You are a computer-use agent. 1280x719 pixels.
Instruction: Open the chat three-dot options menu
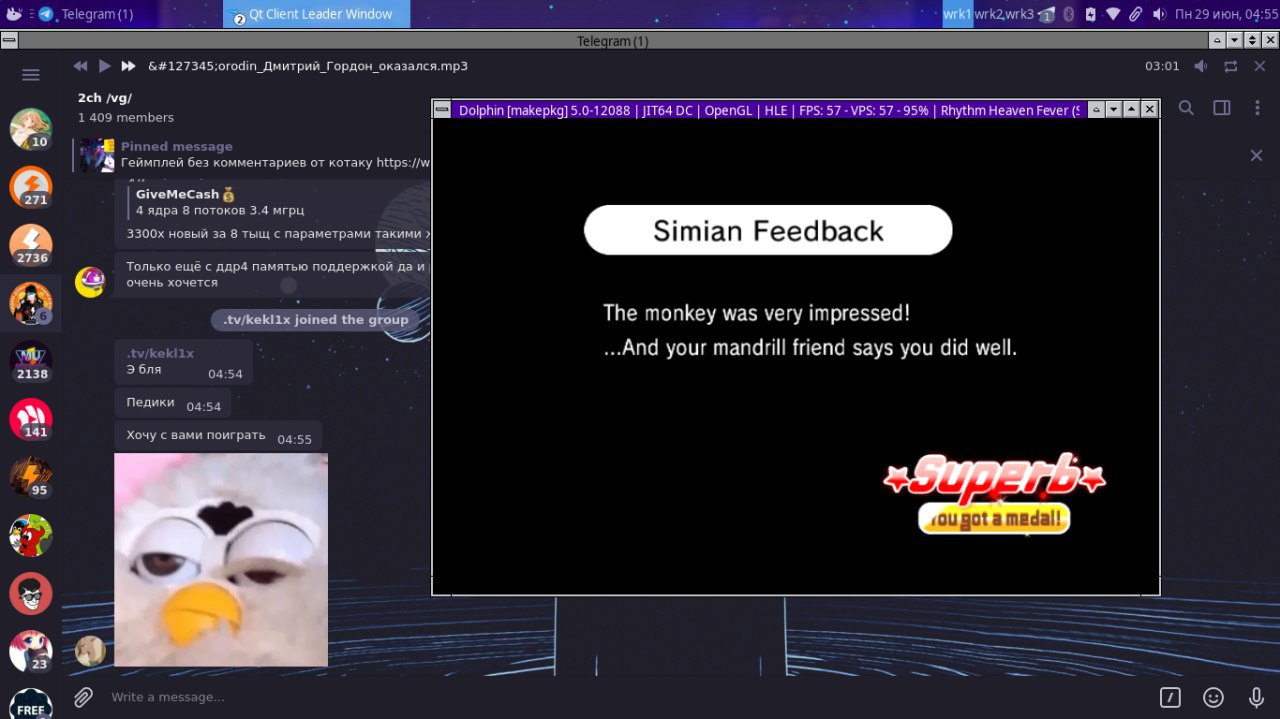[1256, 108]
